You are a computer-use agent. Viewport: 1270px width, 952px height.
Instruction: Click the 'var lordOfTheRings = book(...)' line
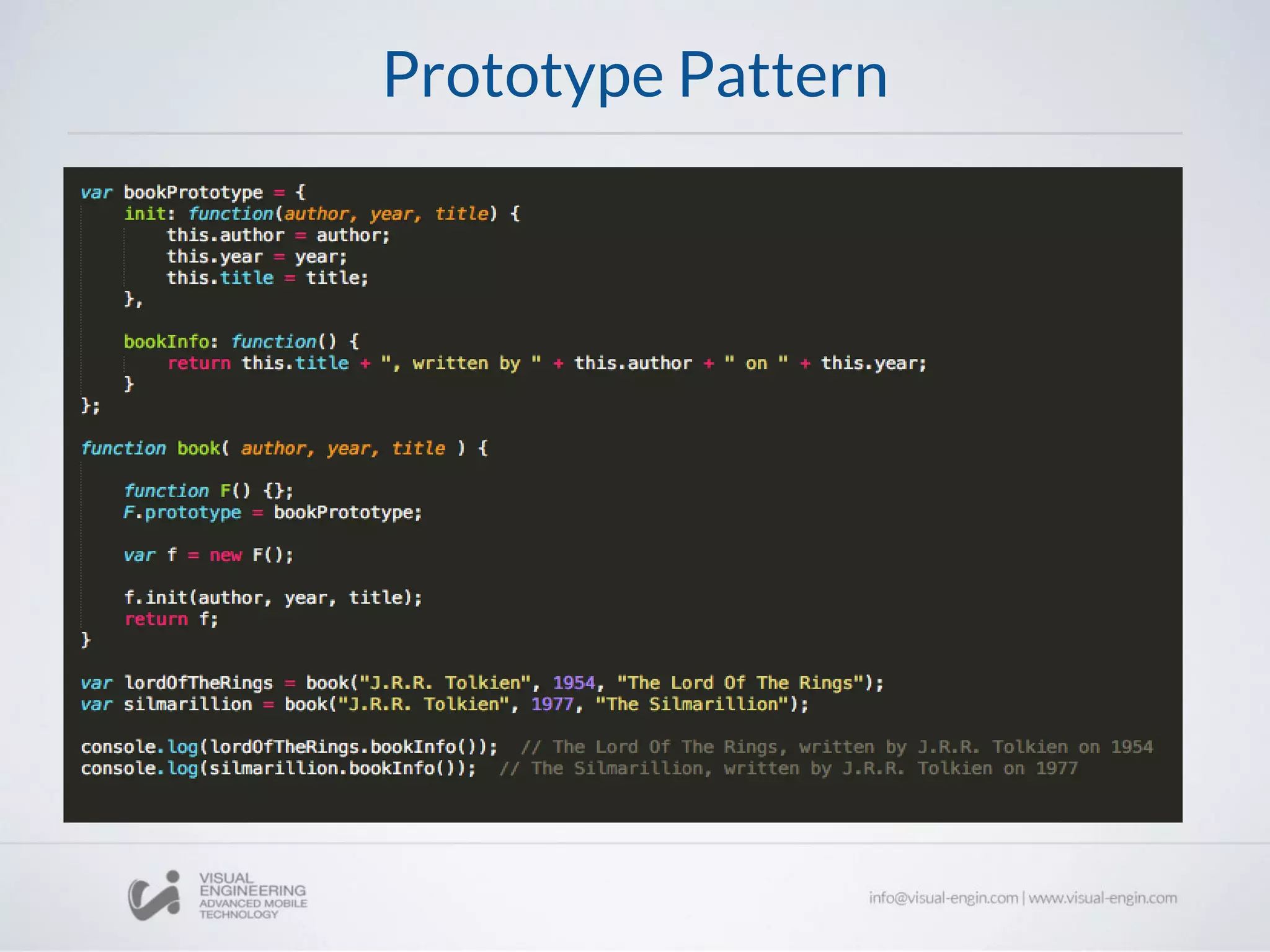(x=482, y=683)
